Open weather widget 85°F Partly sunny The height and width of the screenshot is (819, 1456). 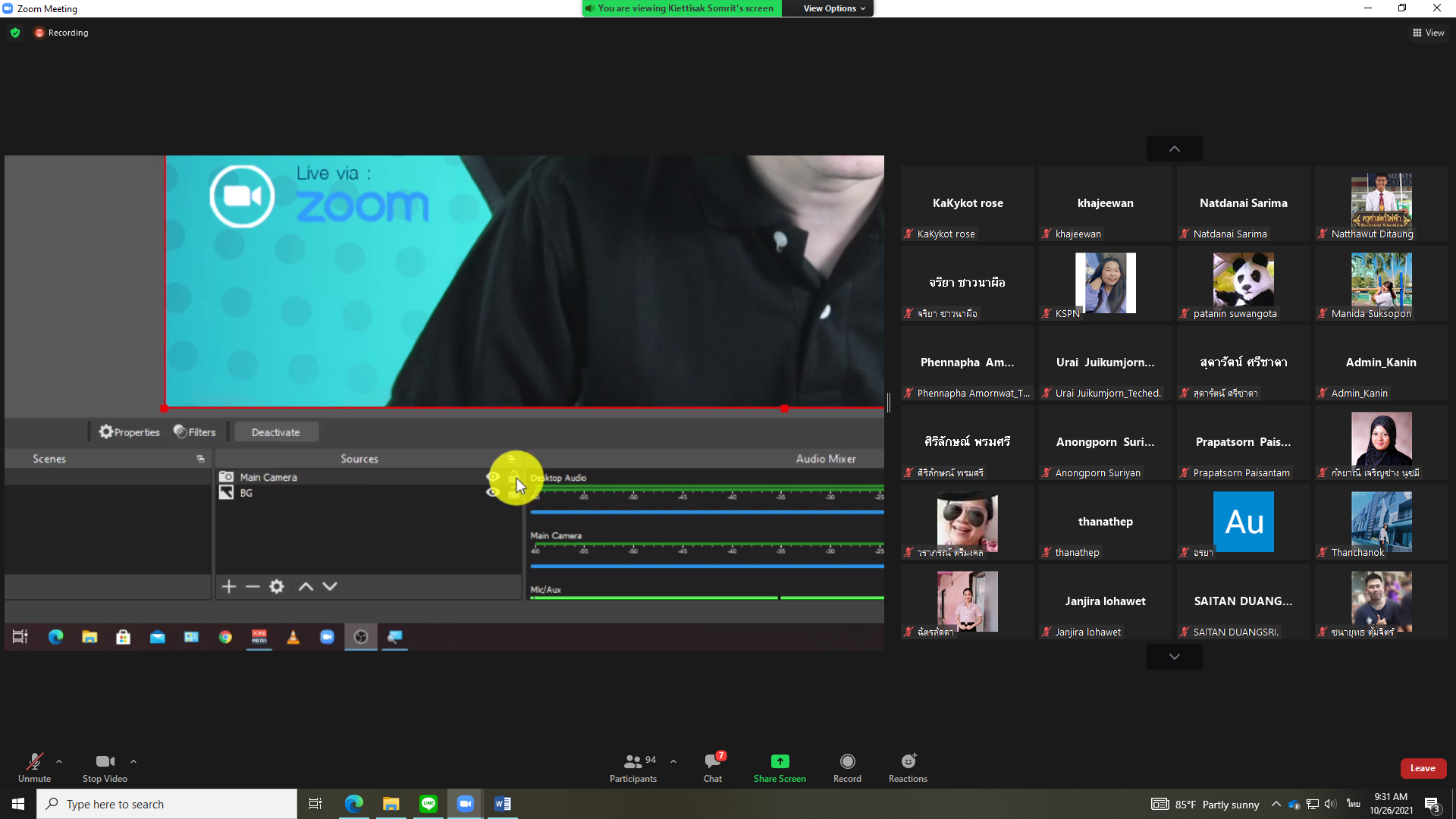coord(1206,804)
